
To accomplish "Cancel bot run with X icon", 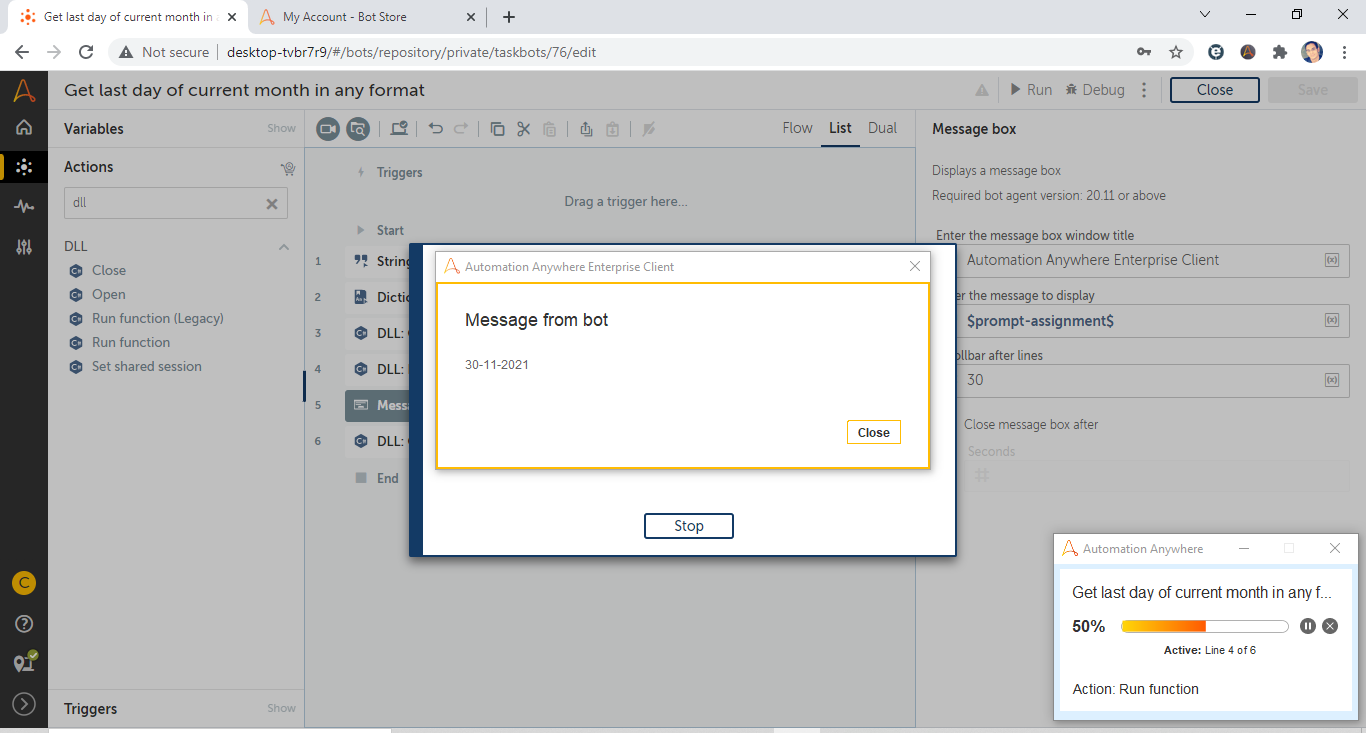I will pyautogui.click(x=1330, y=626).
